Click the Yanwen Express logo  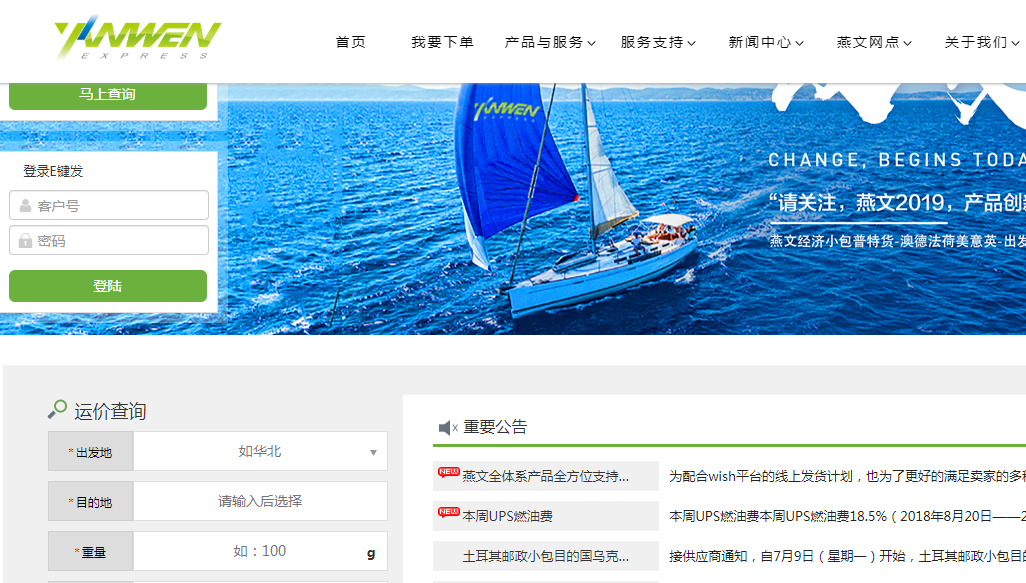coord(138,38)
